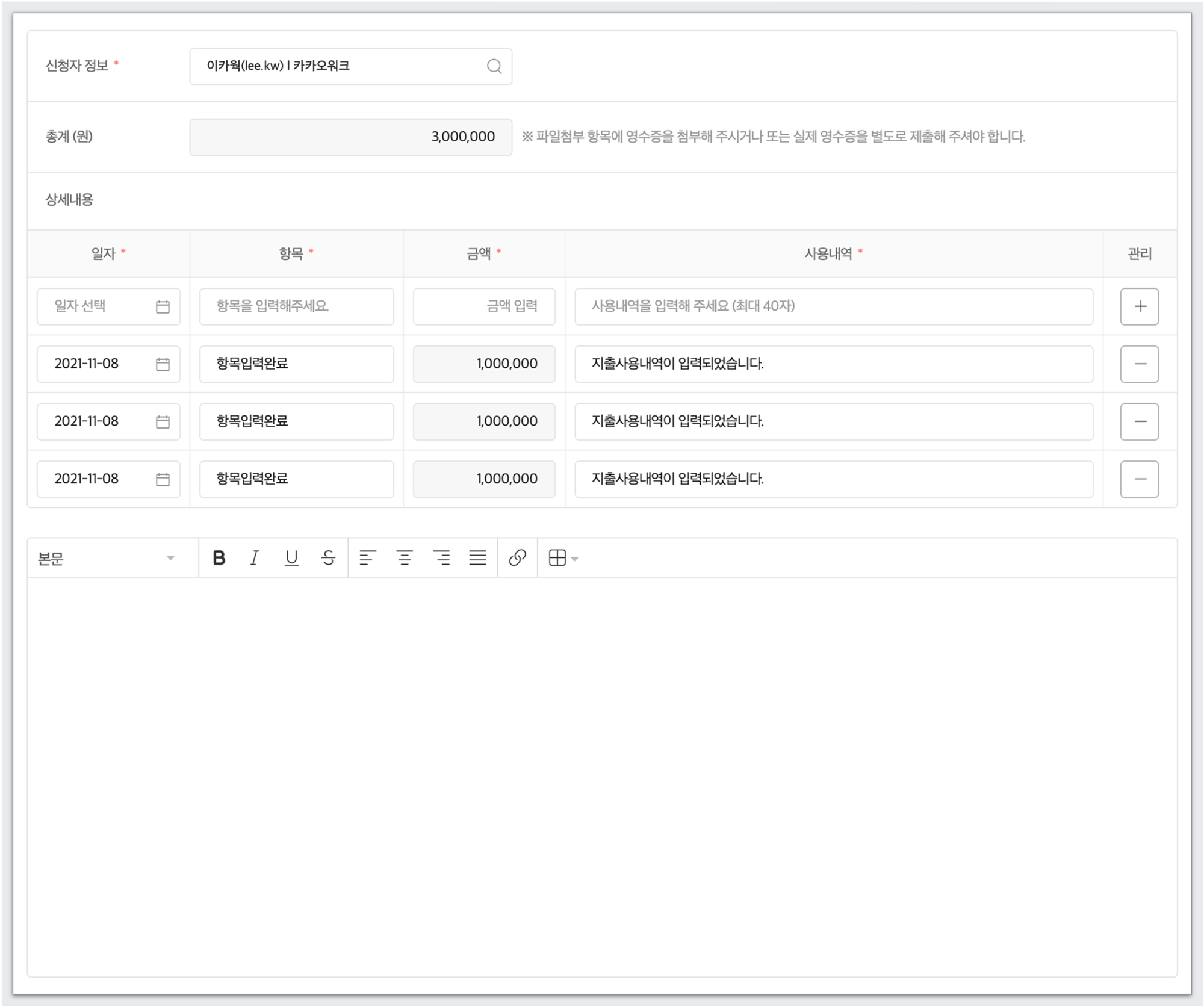Screen dimensions: 1204x1007
Task: Click search icon in 신청자 정보 field
Action: (494, 66)
